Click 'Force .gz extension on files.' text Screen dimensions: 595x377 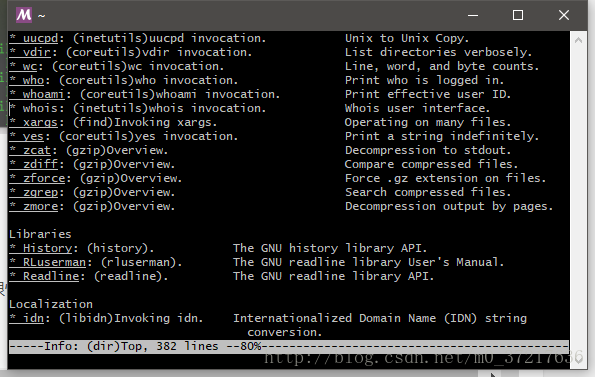pyautogui.click(x=445, y=179)
